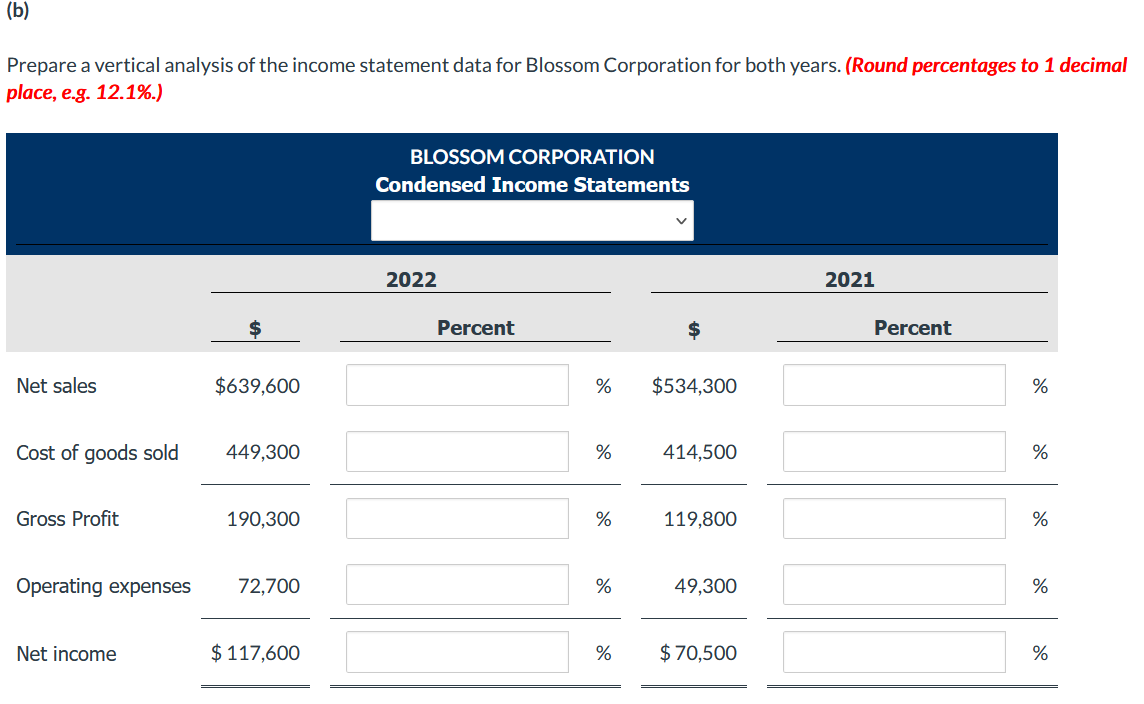Viewport: 1144px width, 704px height.
Task: Click the BLOSSOM CORPORATION title
Action: tap(531, 156)
